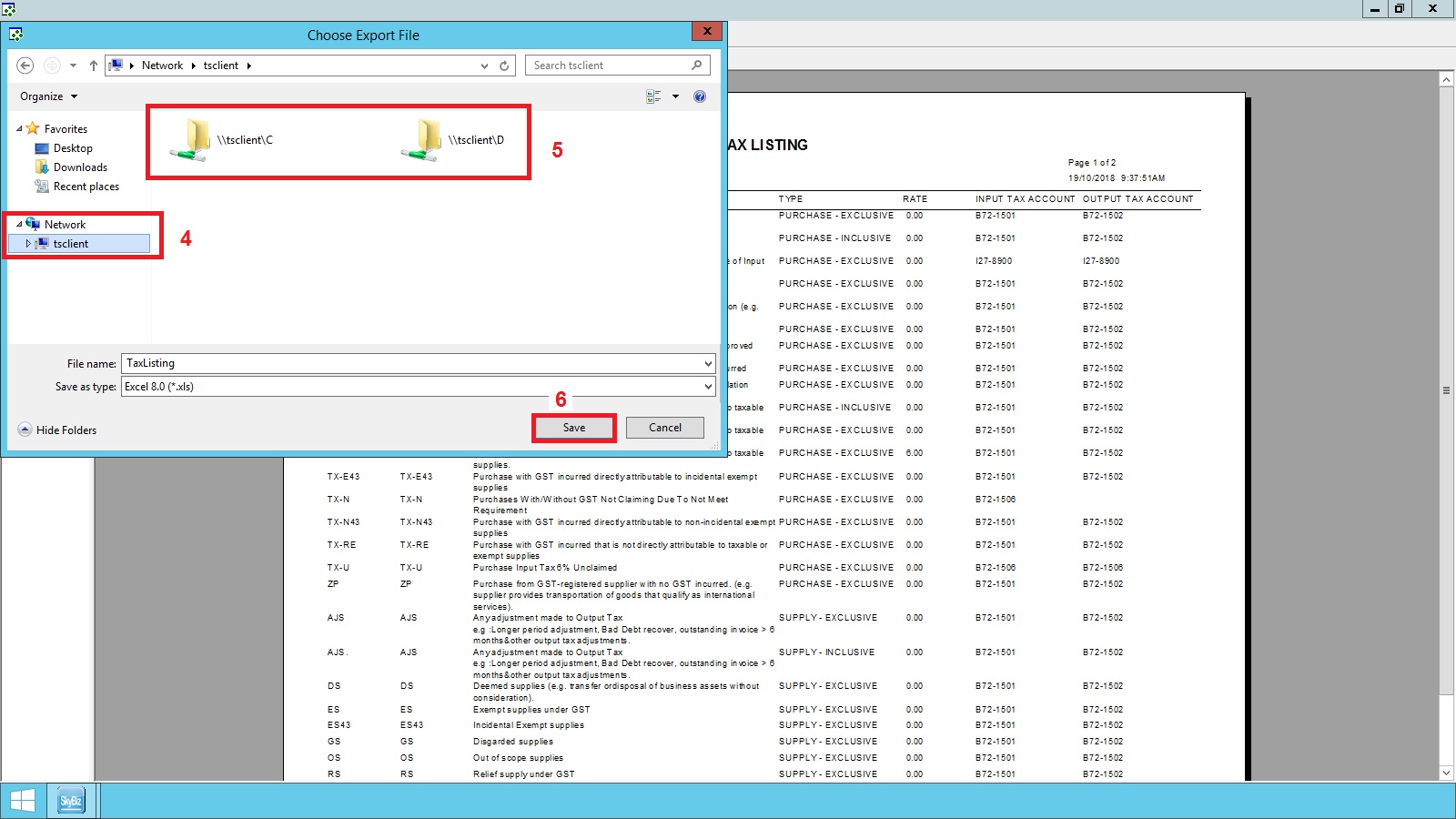Screen dimensions: 1456x819
Task: Hide the folders pane
Action: 57,430
